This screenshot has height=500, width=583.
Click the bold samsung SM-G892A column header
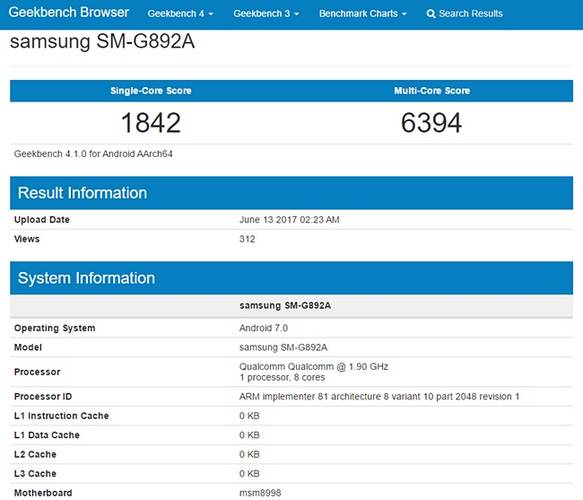tap(285, 306)
